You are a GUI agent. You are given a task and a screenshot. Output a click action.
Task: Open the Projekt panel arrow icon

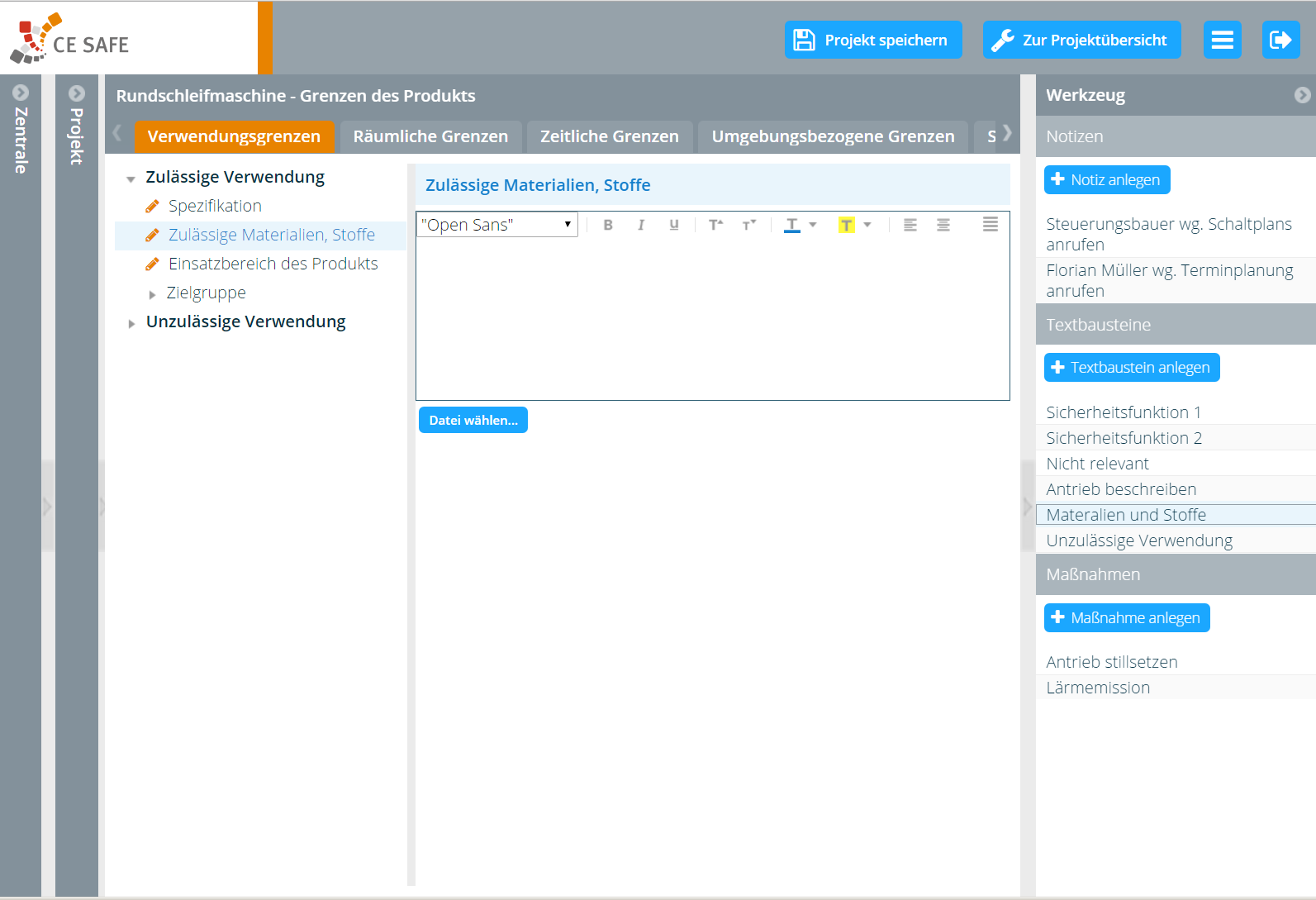77,93
